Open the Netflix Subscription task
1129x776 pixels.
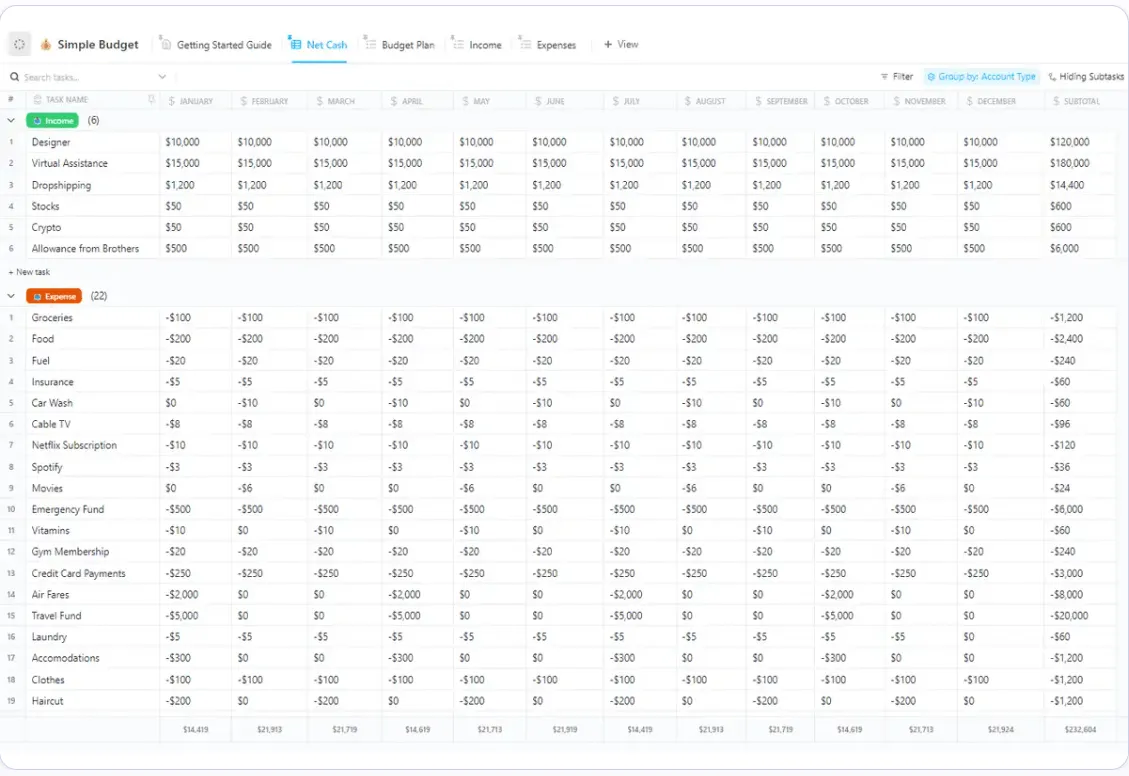(x=74, y=445)
